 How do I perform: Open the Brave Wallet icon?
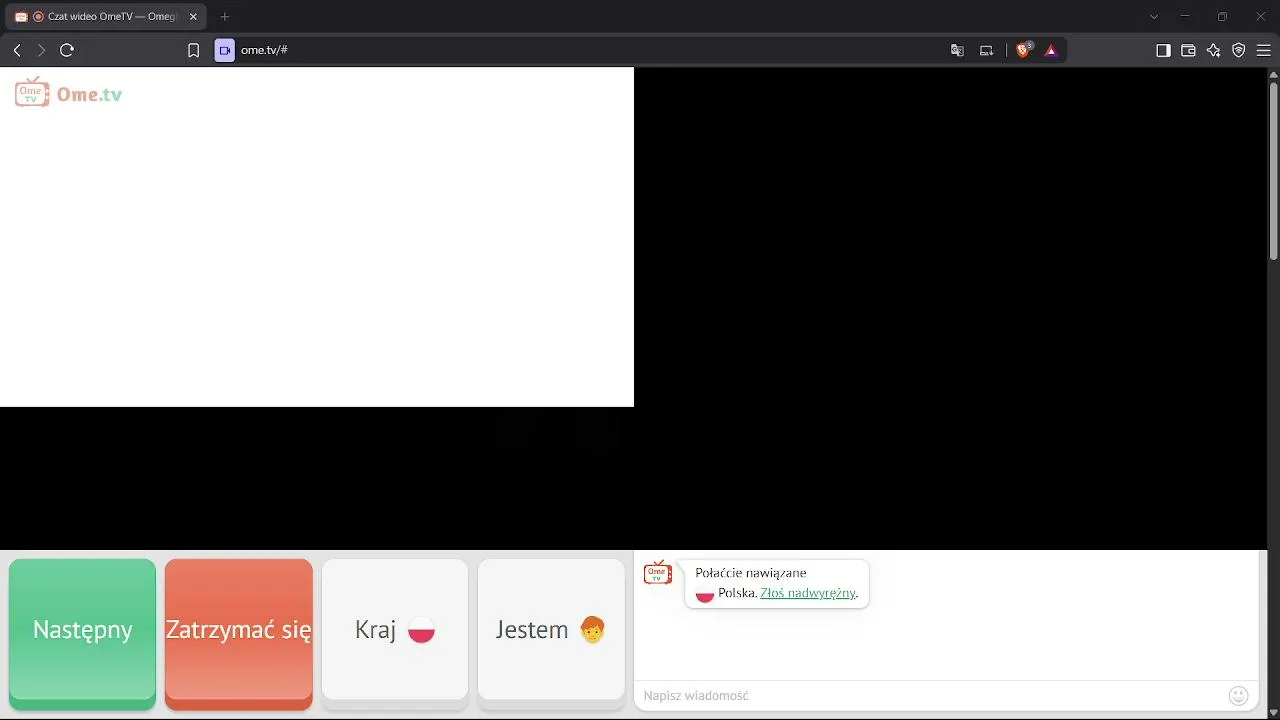(1188, 50)
